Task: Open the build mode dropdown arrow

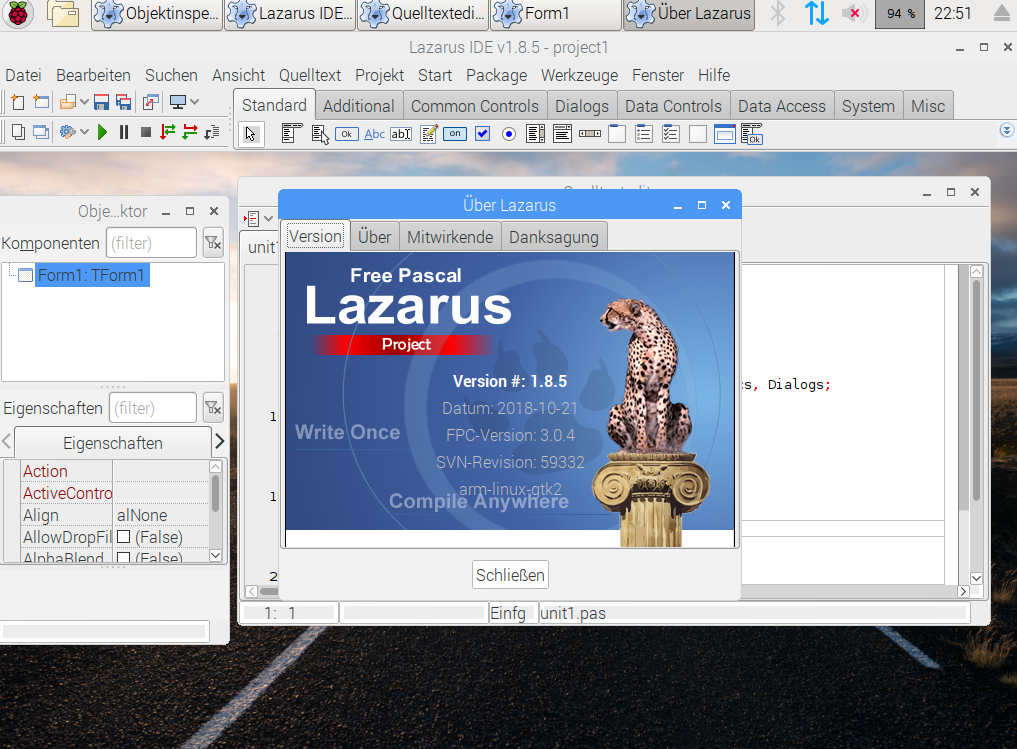Action: point(84,133)
